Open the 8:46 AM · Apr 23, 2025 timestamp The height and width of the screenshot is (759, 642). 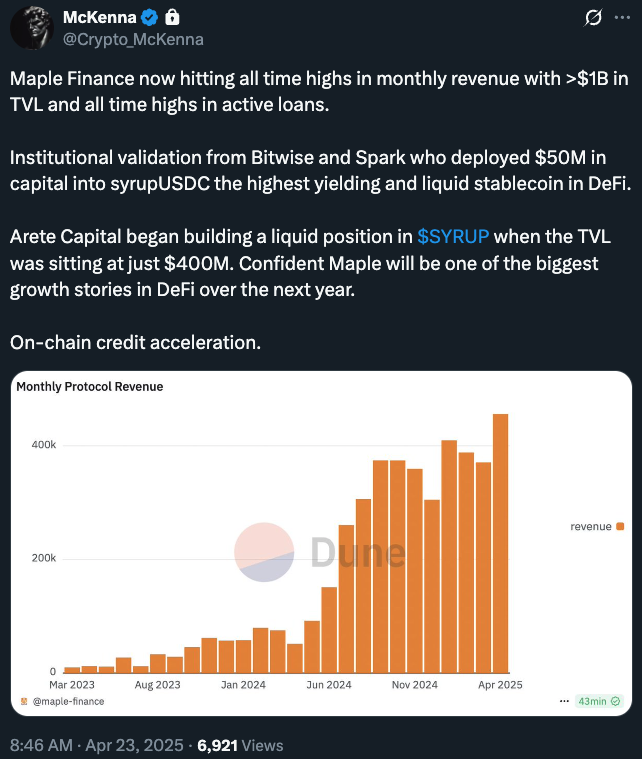(97, 745)
